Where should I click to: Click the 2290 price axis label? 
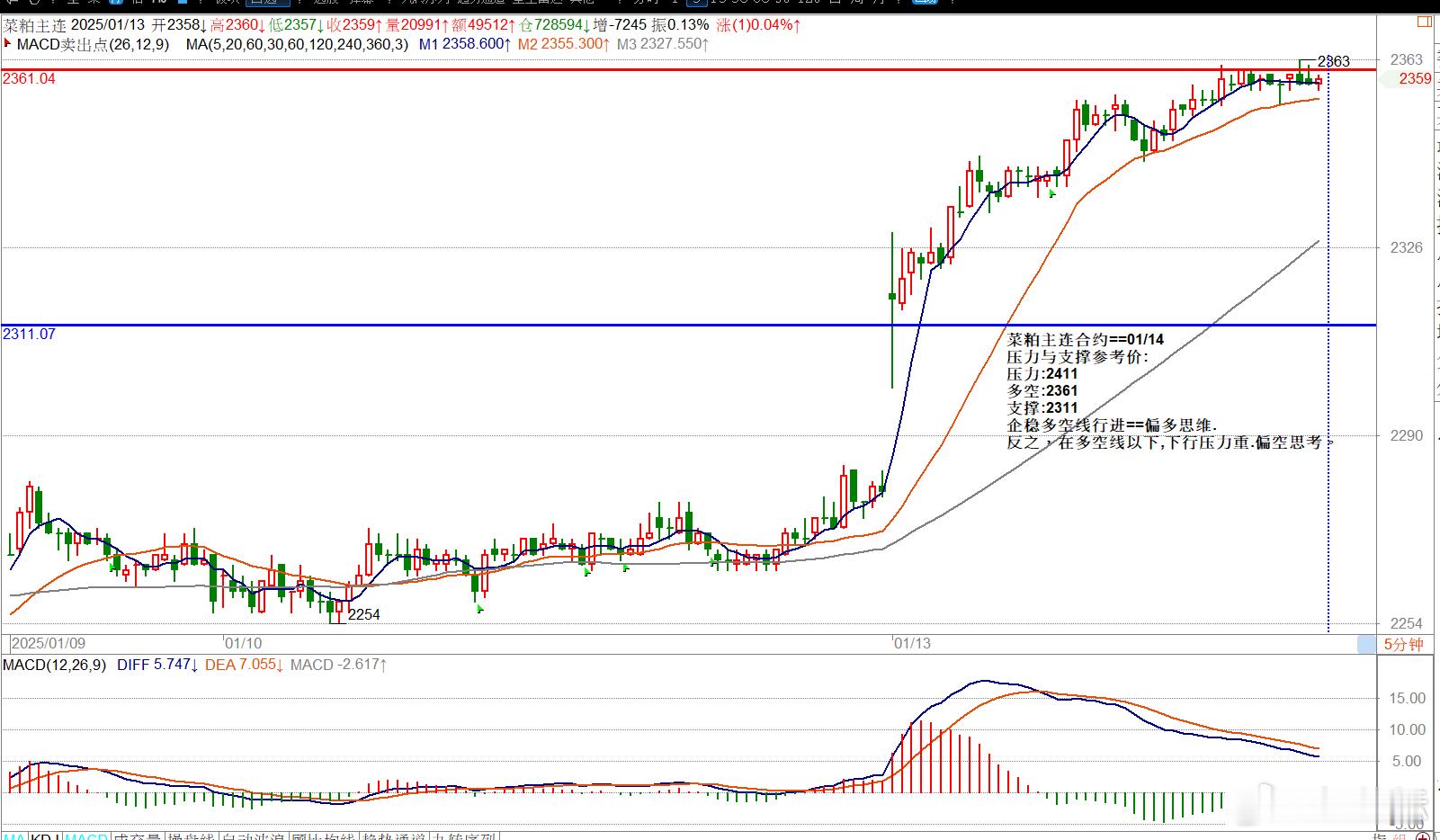tap(1407, 435)
